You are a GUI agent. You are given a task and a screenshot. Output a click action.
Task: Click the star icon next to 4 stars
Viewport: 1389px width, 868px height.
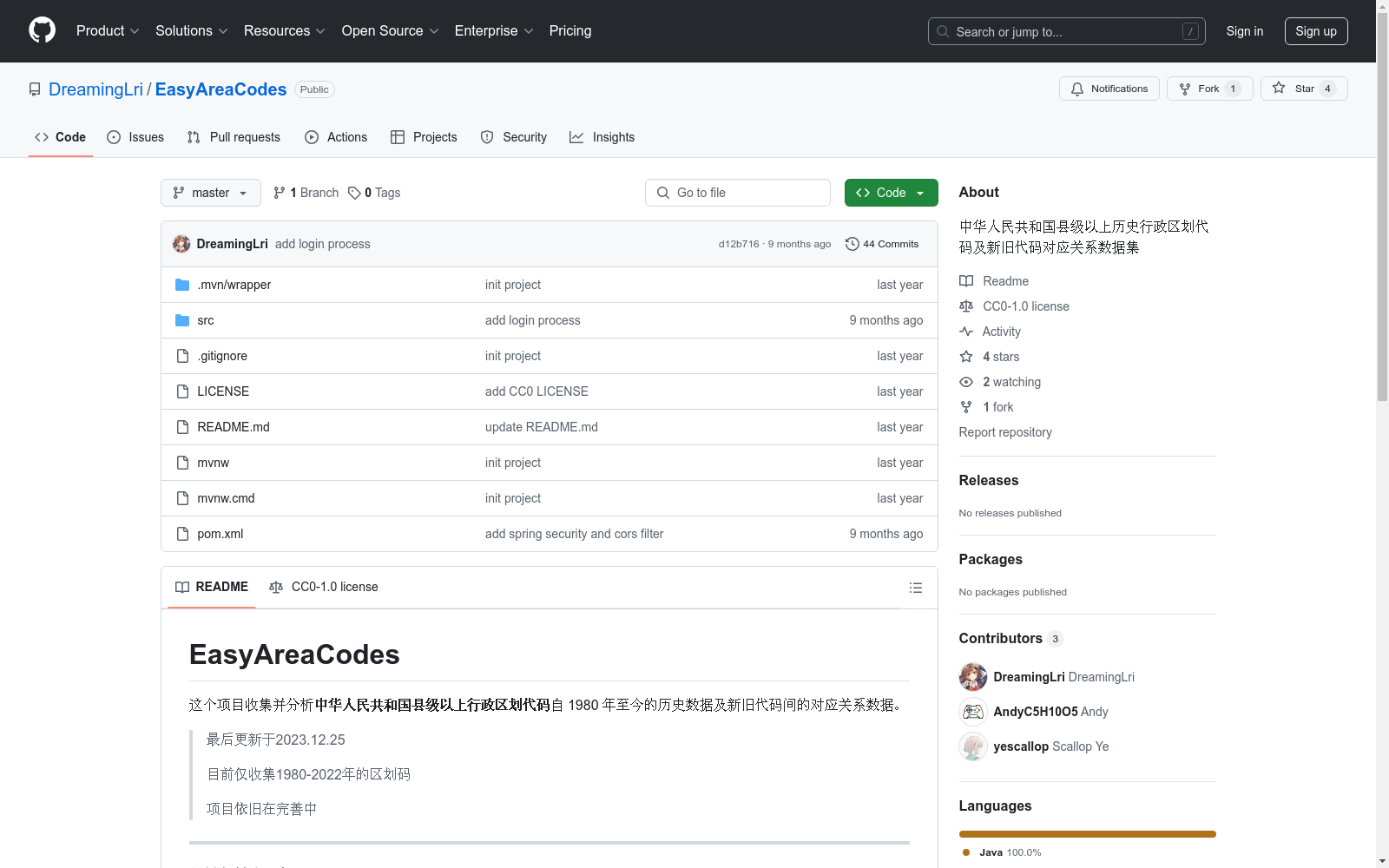coord(966,357)
